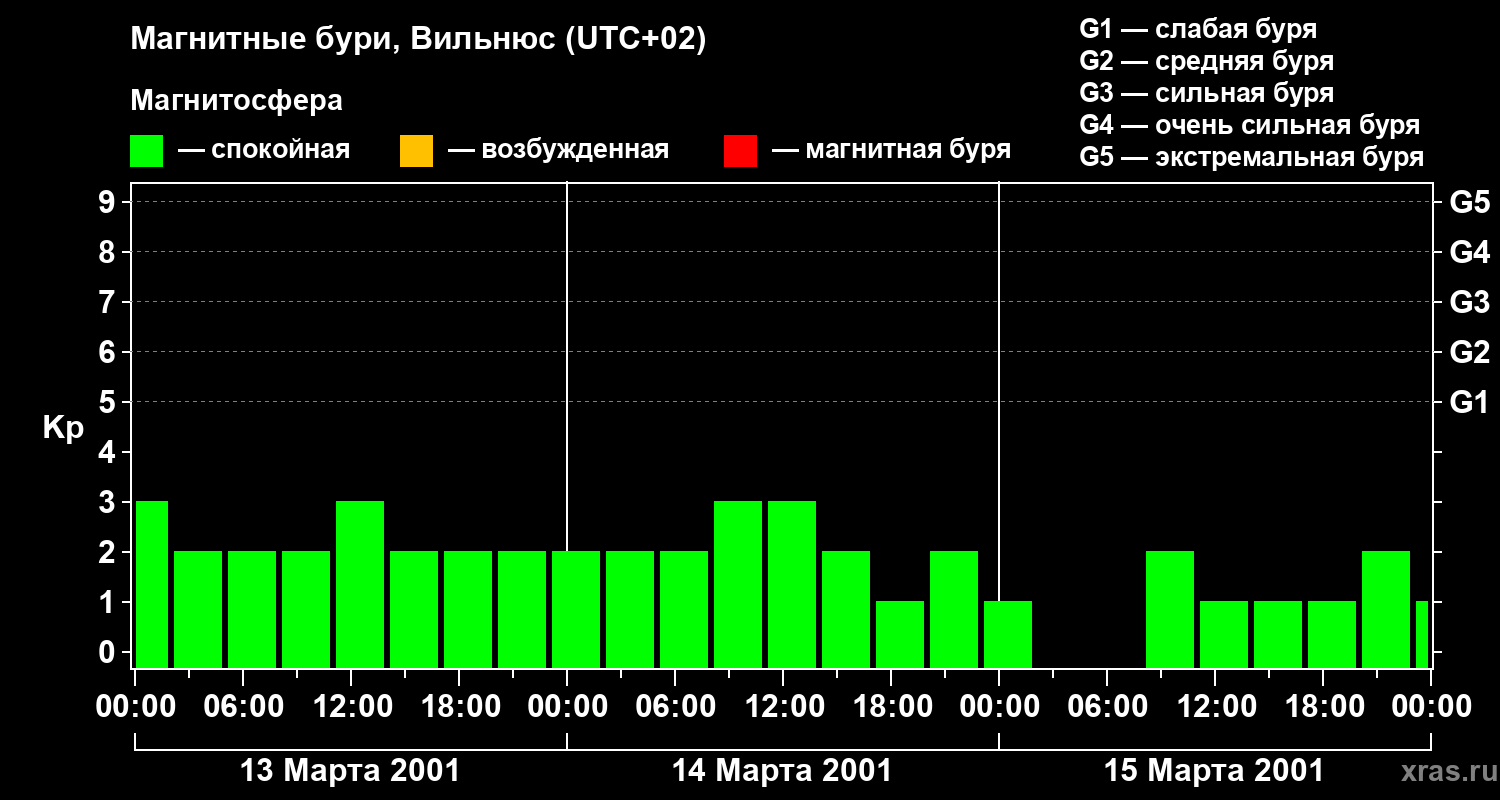Click legend line 'G5 — экстремальная буря'

pyautogui.click(x=1252, y=157)
